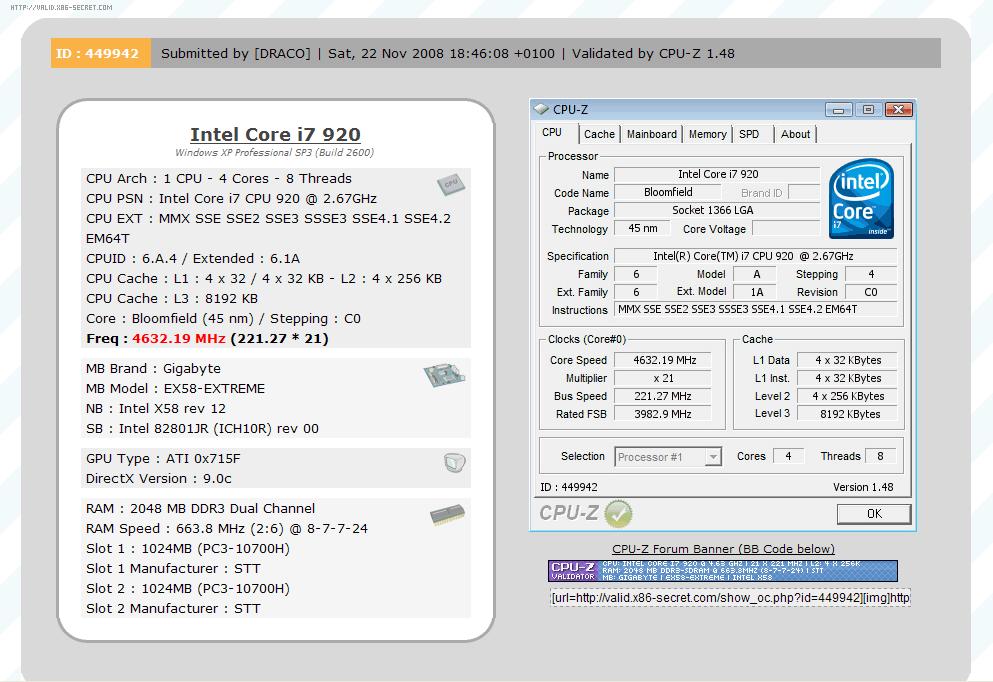Open the Processor #1 selection dropdown
Screen dimensions: 993x682
tap(668, 457)
